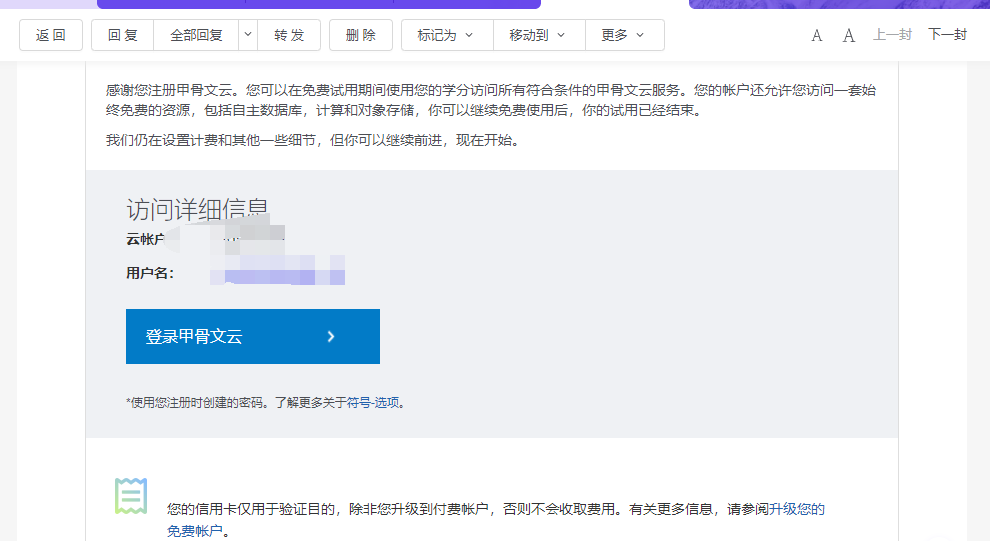Click the 访问详细信息 heading
Image resolution: width=990 pixels, height=541 pixels.
point(197,209)
